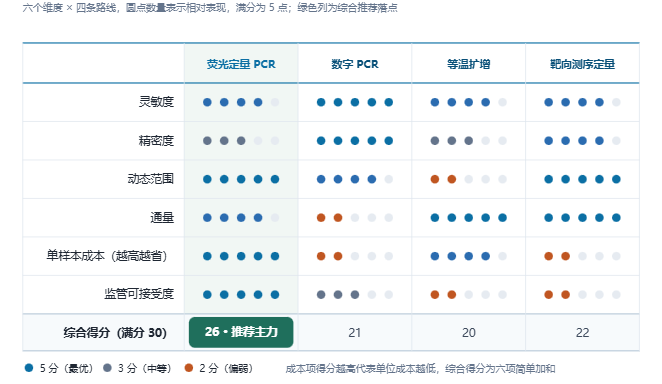Click the 5 分（最优）legend label
The width and height of the screenshot is (662, 384).
66,368
